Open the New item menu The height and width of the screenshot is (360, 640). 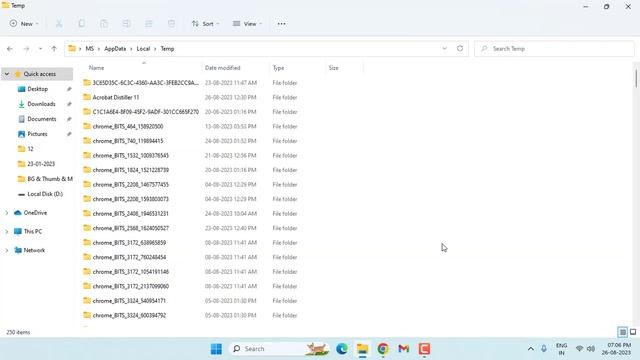24,24
